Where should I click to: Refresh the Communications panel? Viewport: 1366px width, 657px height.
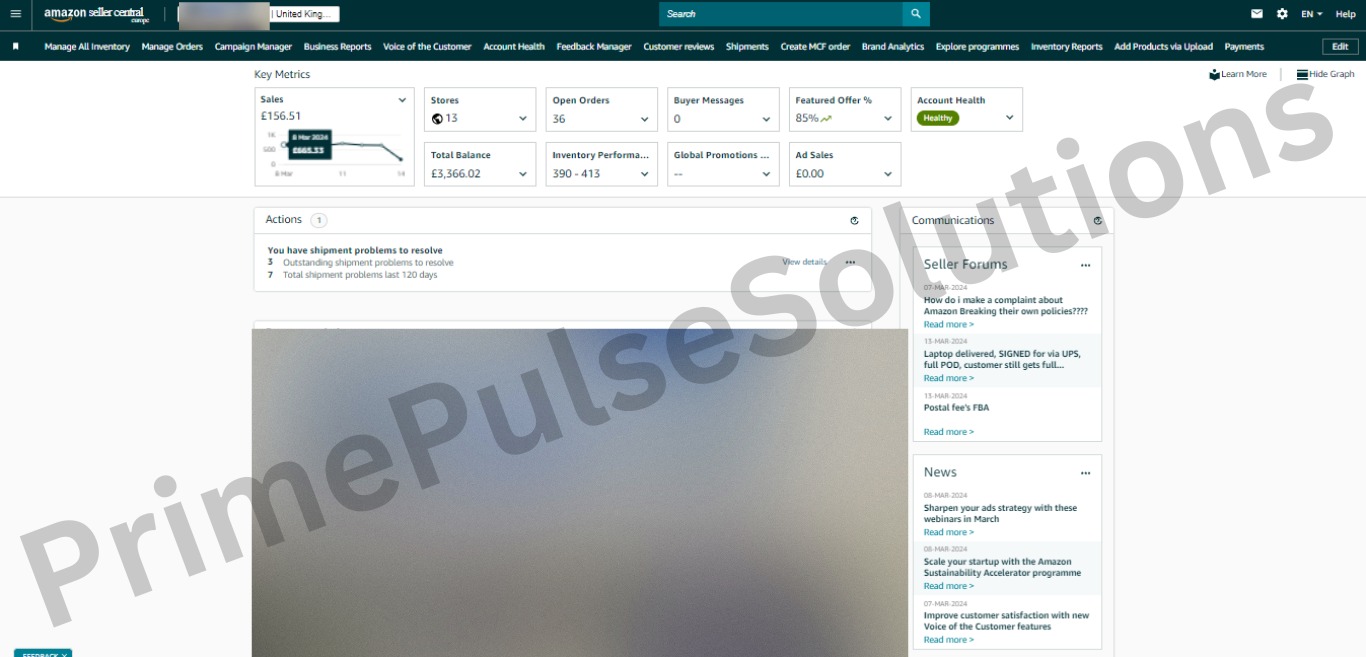coord(1097,220)
